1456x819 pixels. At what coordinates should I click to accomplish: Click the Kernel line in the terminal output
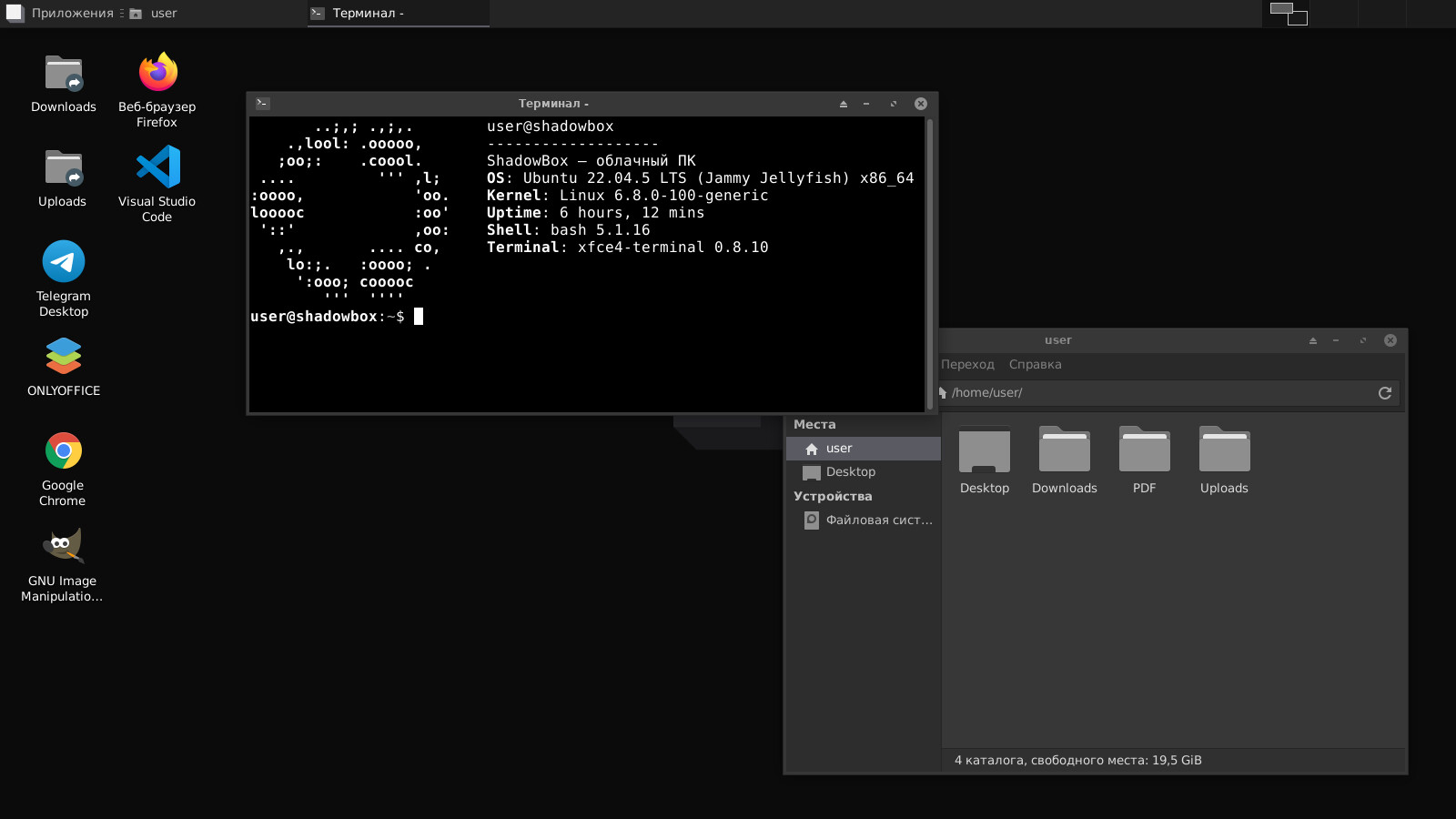click(x=627, y=196)
